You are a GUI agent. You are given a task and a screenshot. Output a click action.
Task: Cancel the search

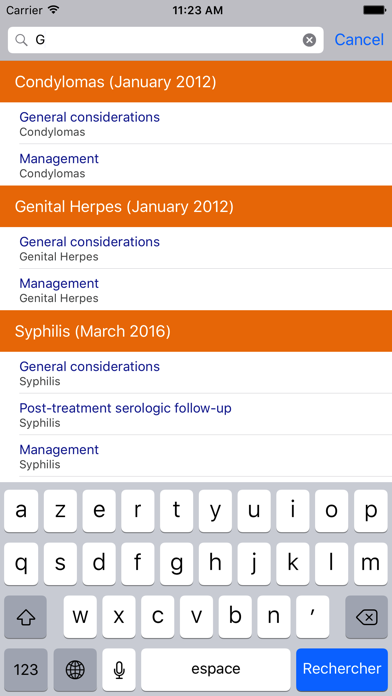[359, 40]
